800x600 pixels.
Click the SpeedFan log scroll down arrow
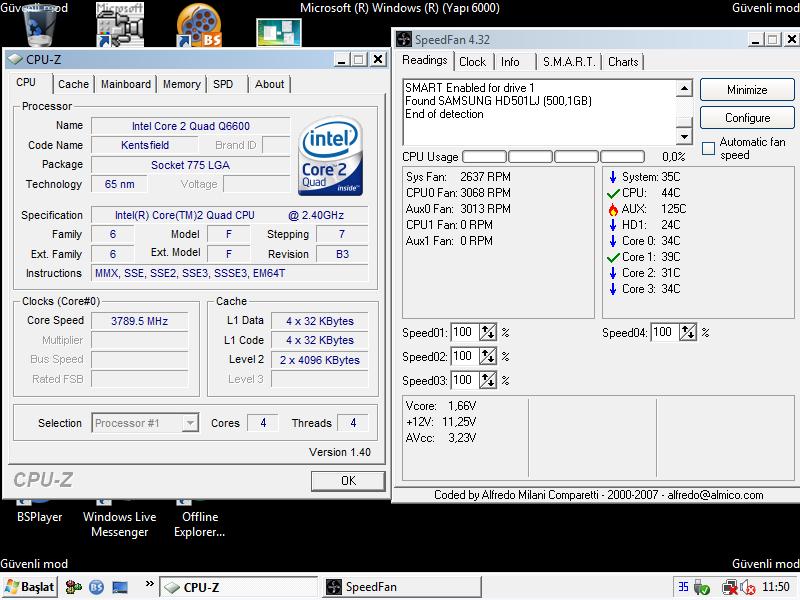click(x=684, y=136)
